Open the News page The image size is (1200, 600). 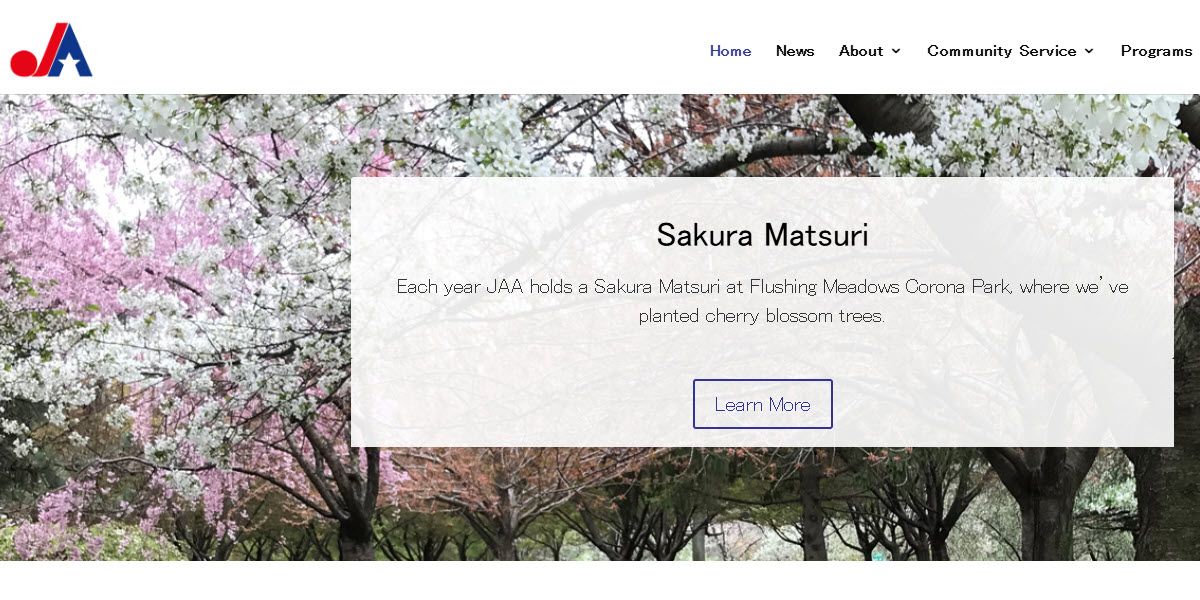795,51
